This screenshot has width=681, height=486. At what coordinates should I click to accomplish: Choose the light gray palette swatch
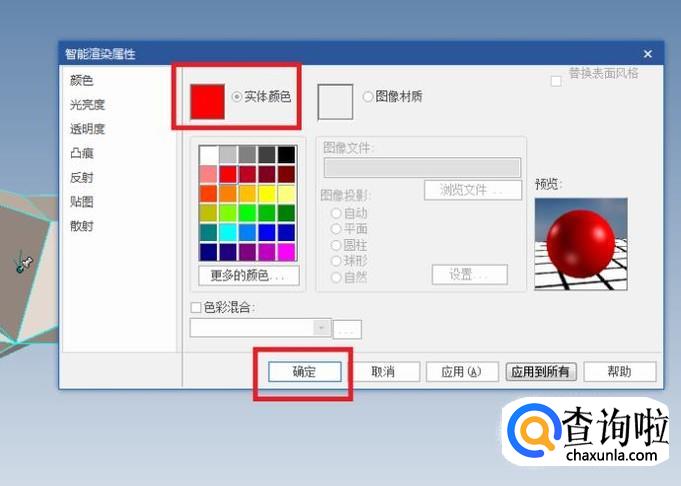tap(228, 155)
